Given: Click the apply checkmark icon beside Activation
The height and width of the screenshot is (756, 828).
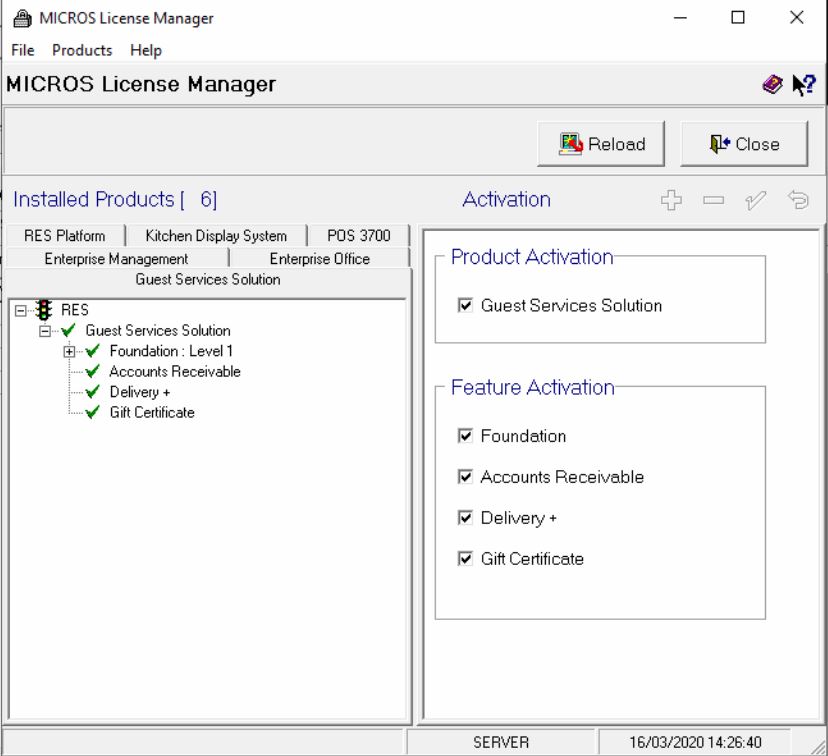Looking at the screenshot, I should pos(756,200).
